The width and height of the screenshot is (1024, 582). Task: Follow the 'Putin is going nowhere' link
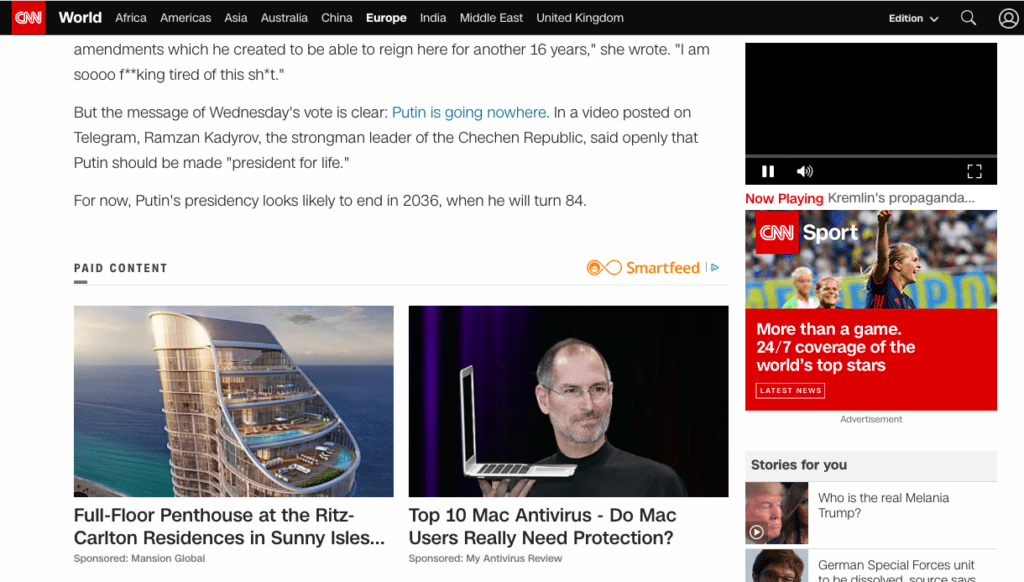[x=469, y=112]
